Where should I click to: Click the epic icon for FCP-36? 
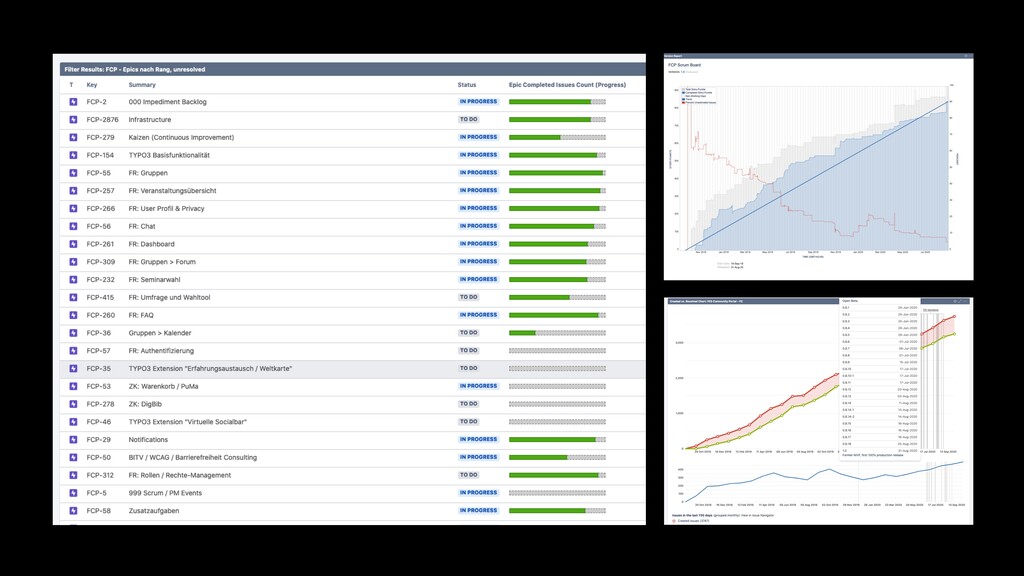tap(73, 333)
